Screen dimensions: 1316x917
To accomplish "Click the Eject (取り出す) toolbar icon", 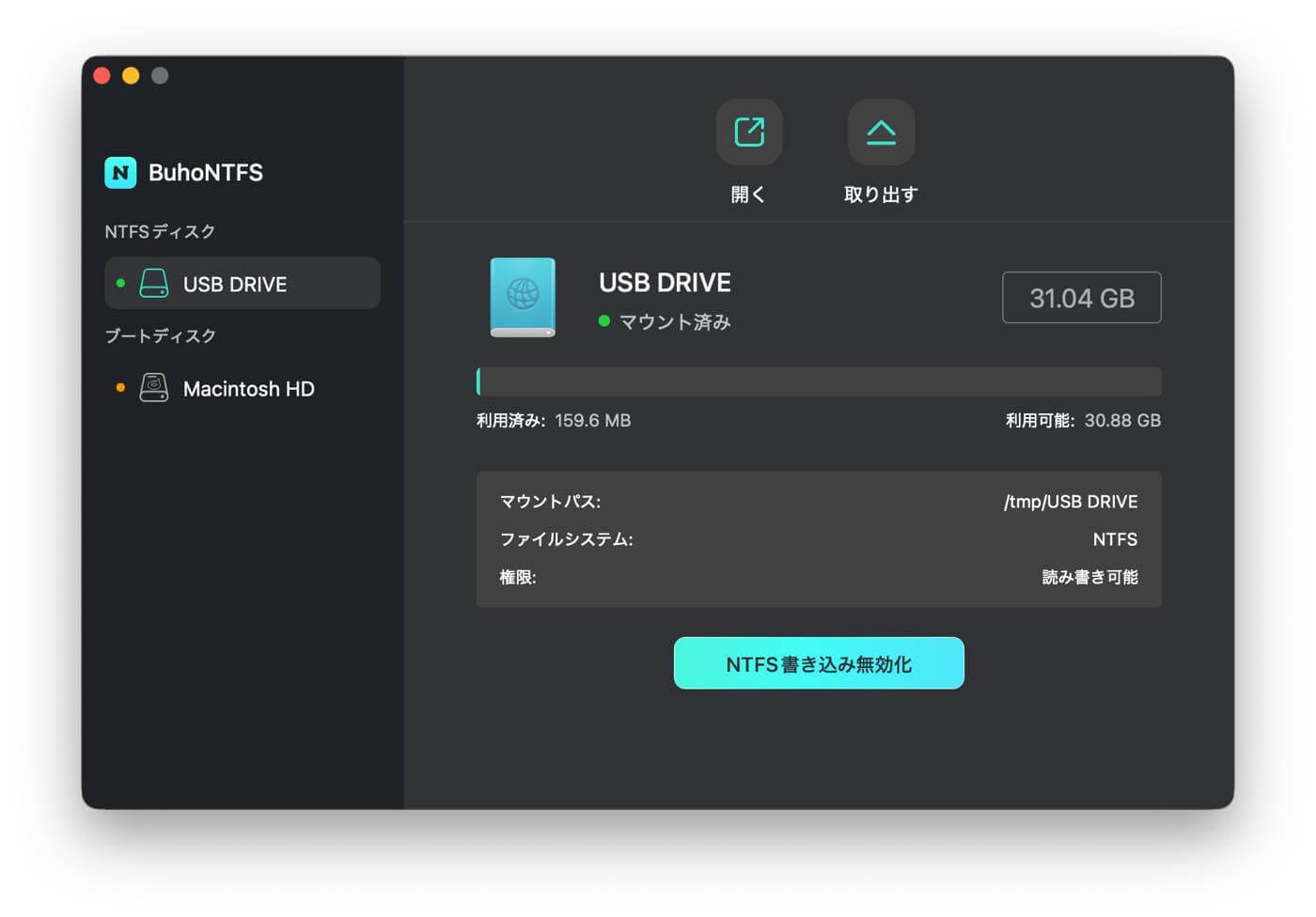I will 880,132.
